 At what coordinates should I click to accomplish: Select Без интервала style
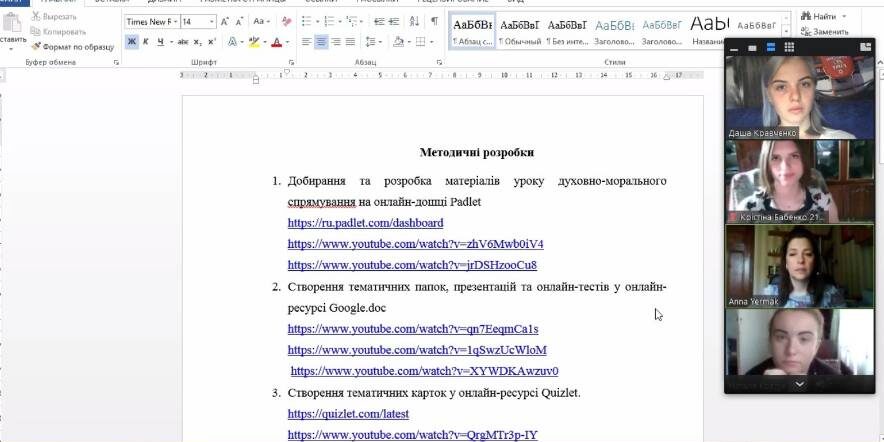(x=567, y=31)
